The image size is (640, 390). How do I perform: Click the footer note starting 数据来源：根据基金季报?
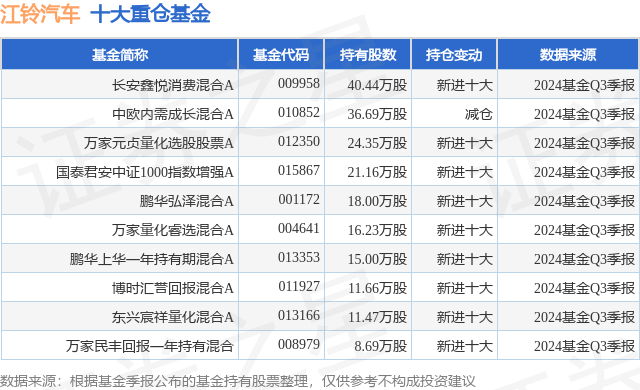tap(238, 381)
